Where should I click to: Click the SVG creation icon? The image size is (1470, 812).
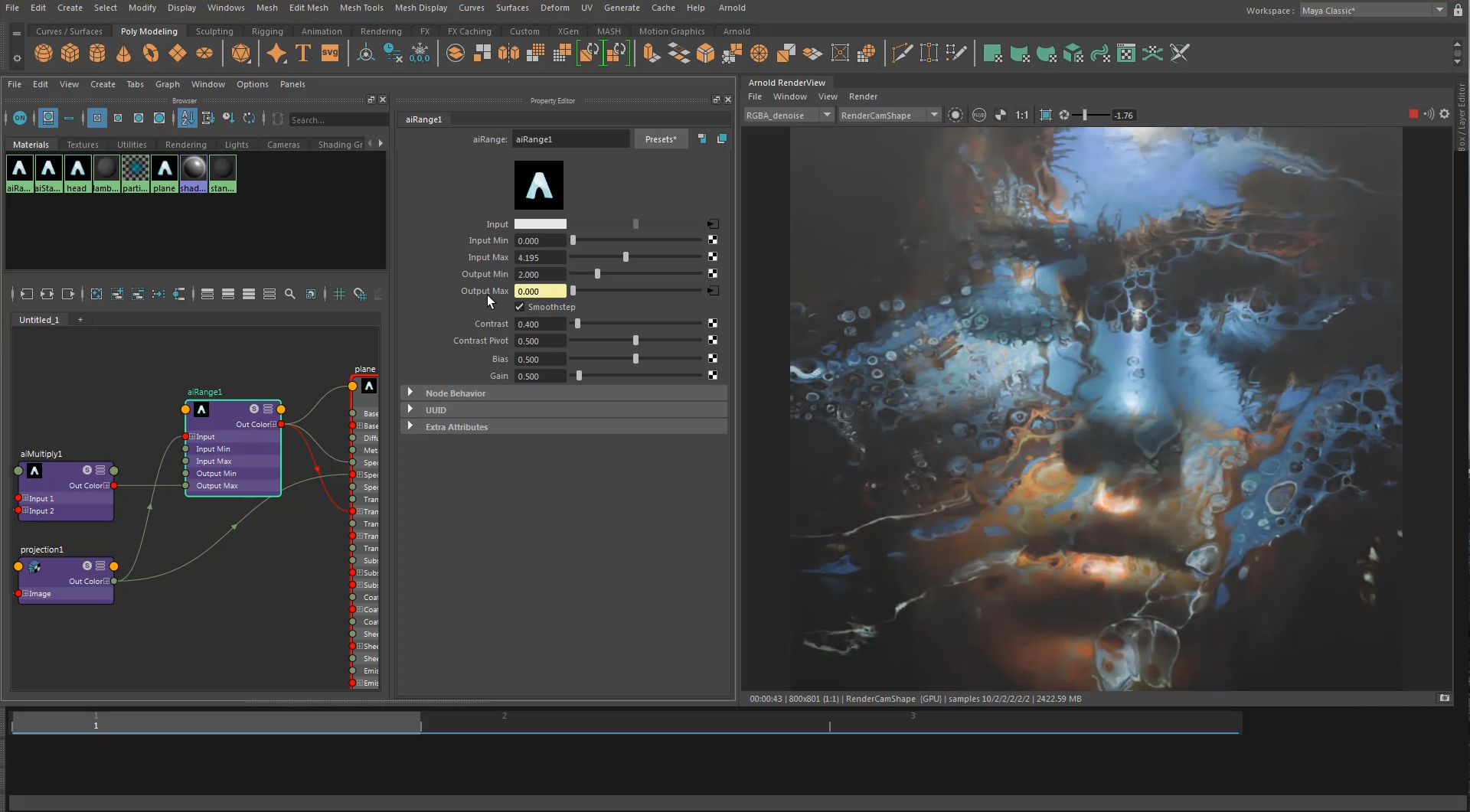click(x=330, y=53)
